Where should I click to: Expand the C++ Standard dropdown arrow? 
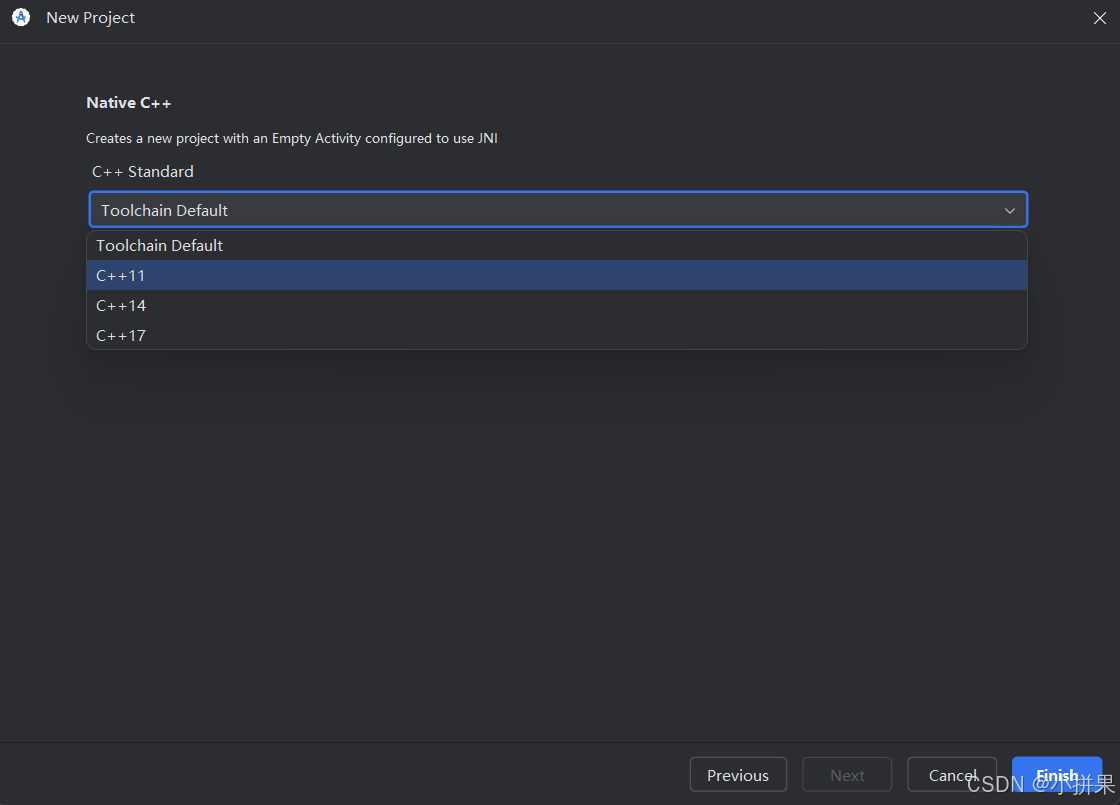(x=1009, y=211)
